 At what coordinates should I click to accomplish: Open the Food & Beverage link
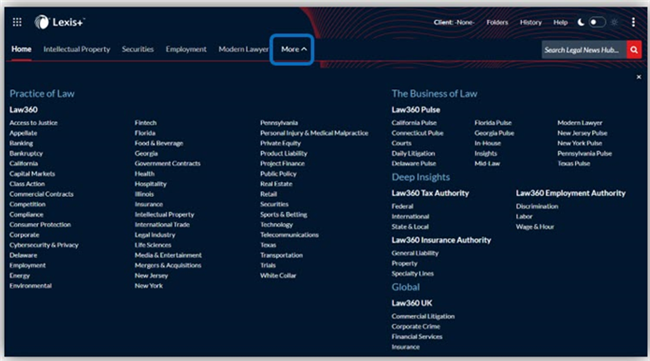(x=159, y=143)
